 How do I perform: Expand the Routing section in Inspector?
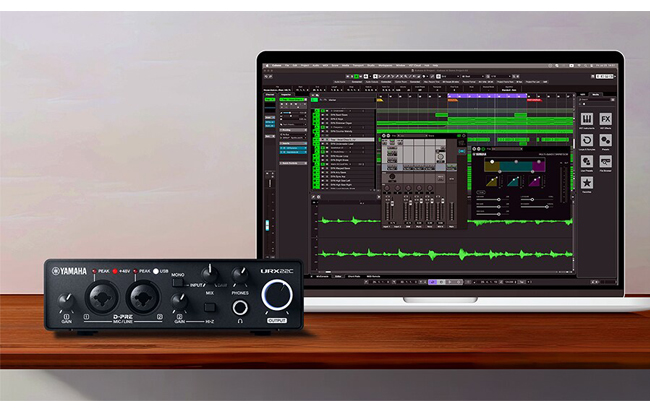(293, 130)
